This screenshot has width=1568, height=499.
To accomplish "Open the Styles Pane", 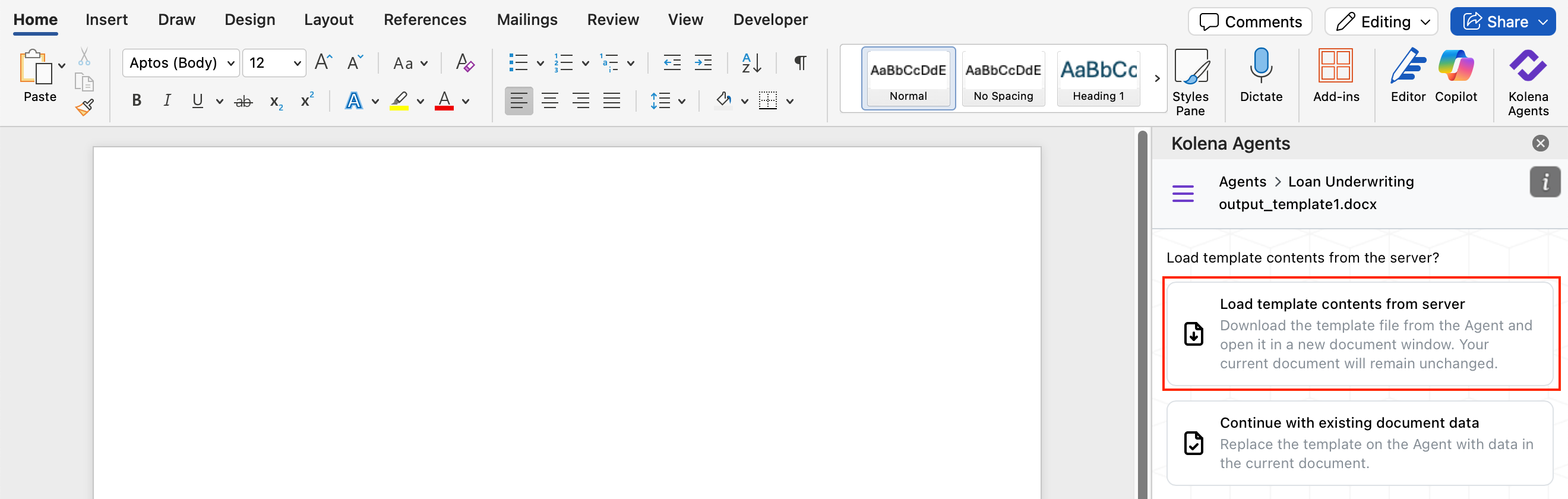I will coord(1191,83).
